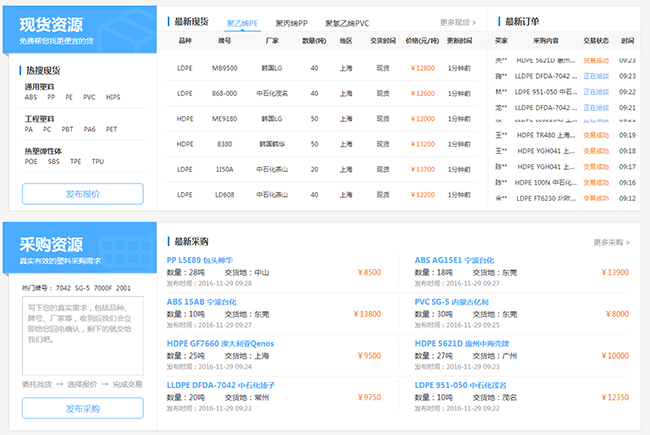Click the purchase requirement text box
Screen dimensions: 650x435
83,335
